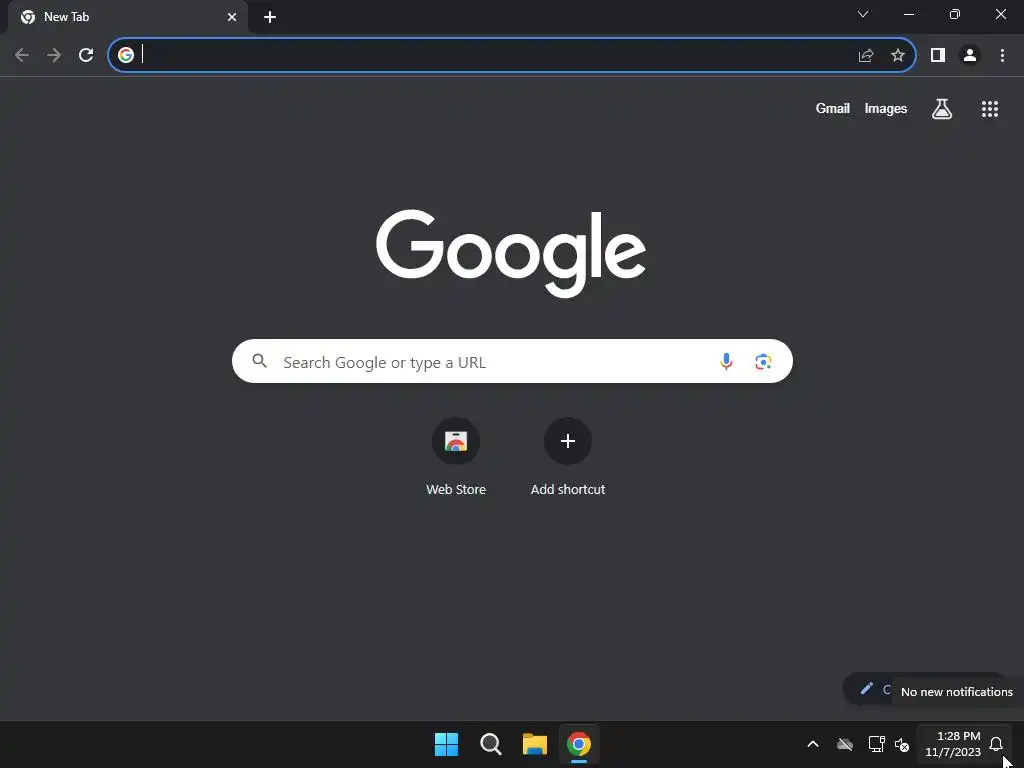1024x768 pixels.
Task: Open a new tab with plus button
Action: pyautogui.click(x=270, y=17)
